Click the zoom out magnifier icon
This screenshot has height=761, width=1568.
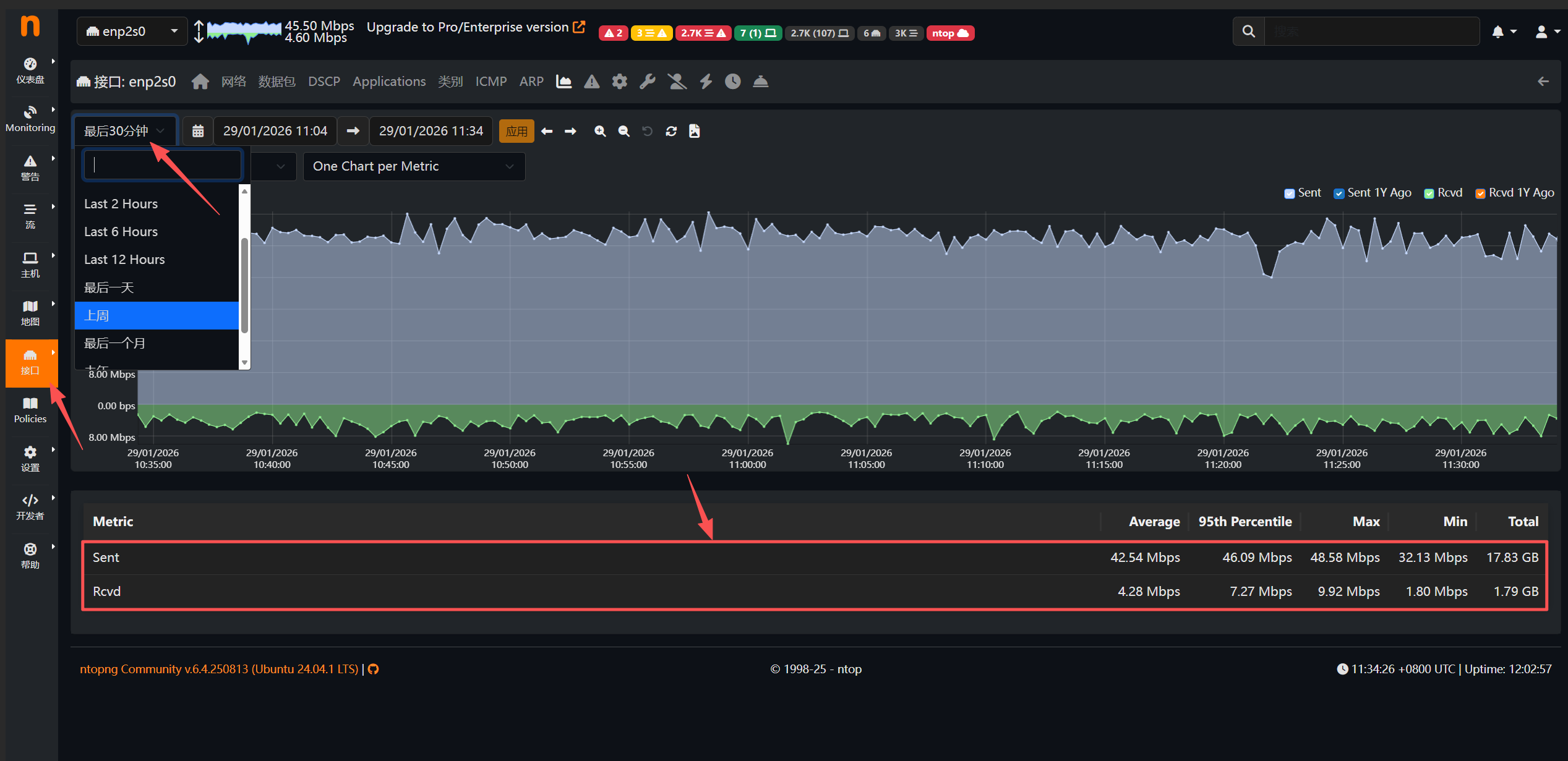pyautogui.click(x=623, y=131)
